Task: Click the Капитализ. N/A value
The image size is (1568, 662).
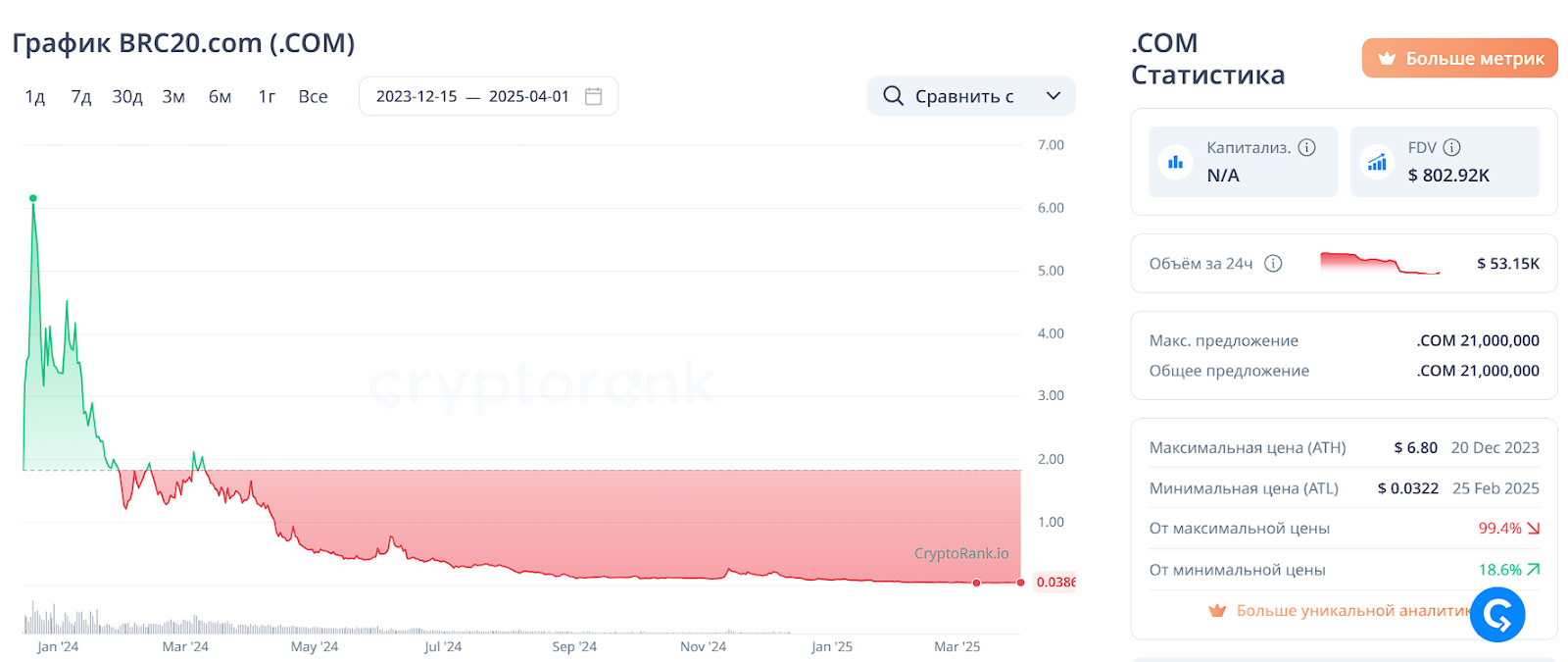Action: (1223, 176)
